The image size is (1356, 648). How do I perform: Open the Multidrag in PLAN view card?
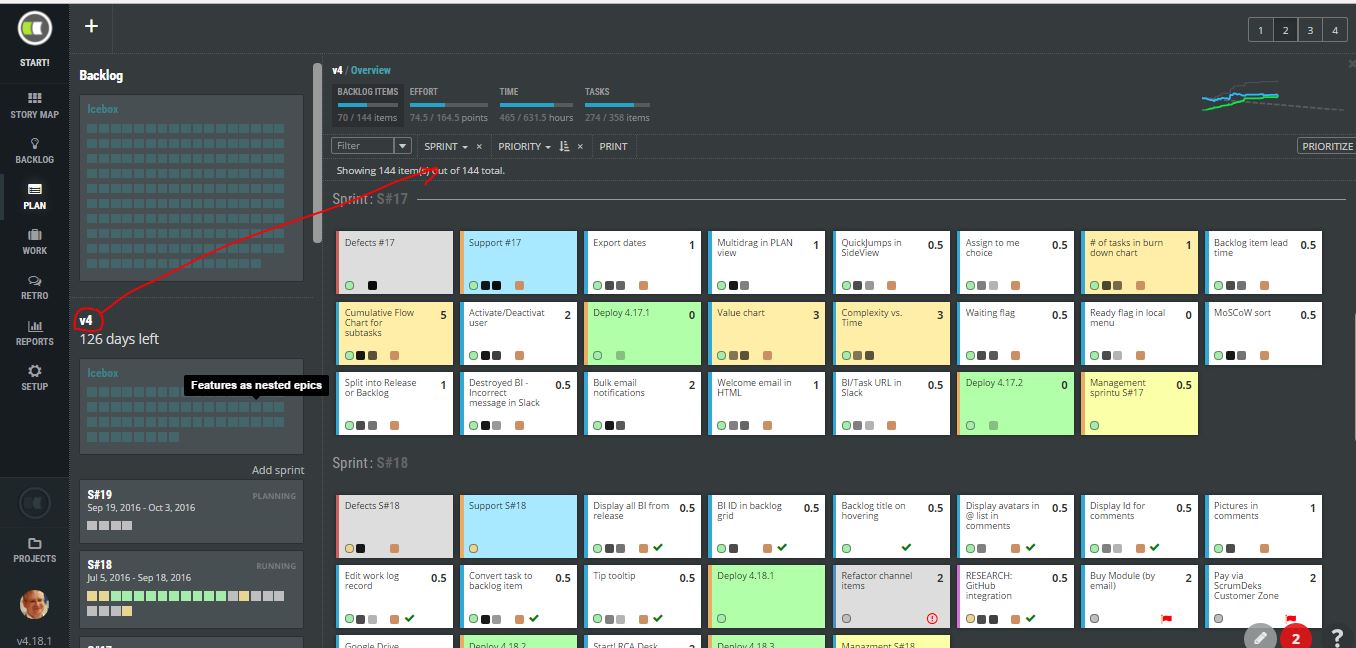pos(766,263)
